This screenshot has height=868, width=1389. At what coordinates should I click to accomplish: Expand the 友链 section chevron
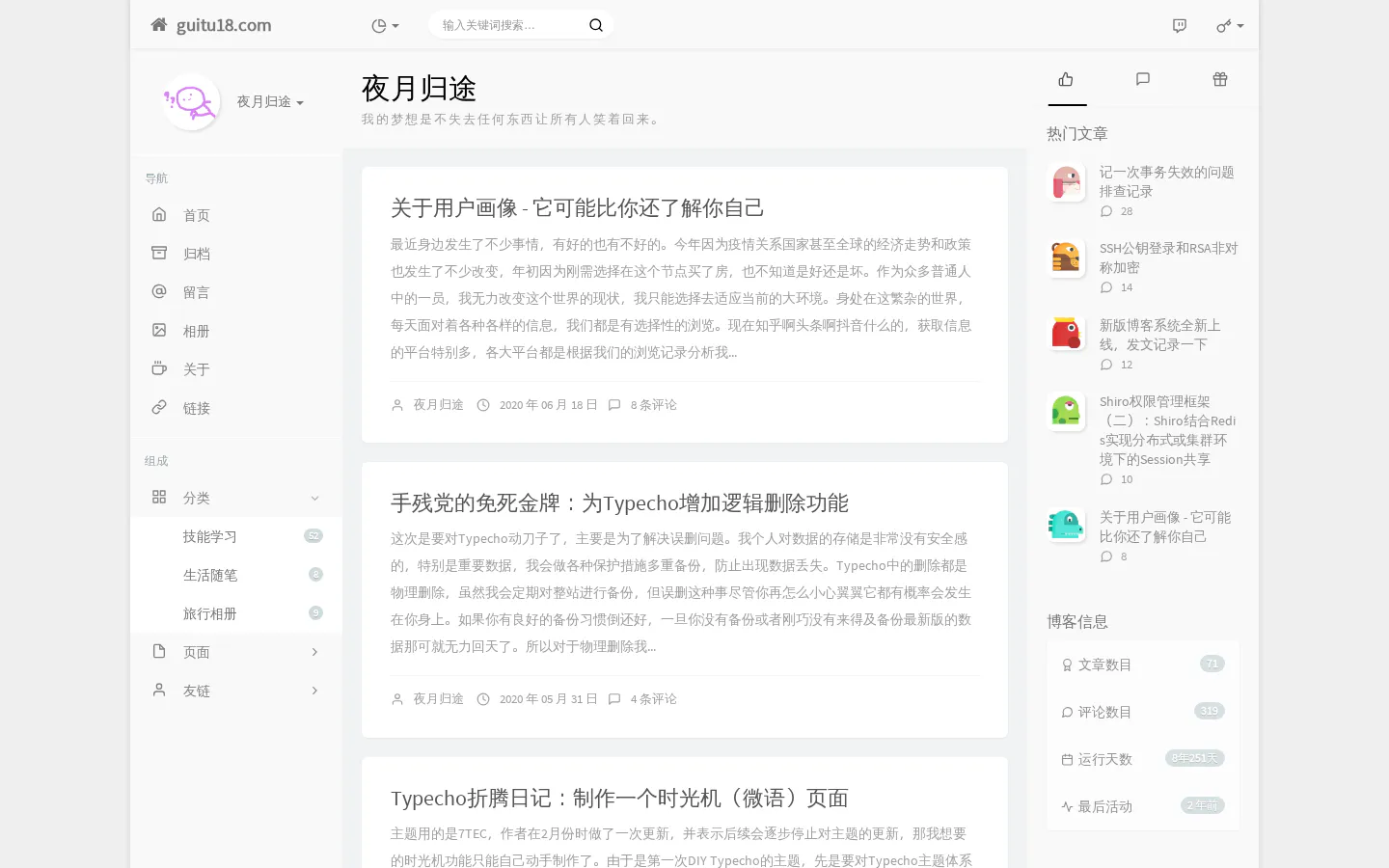(x=314, y=691)
